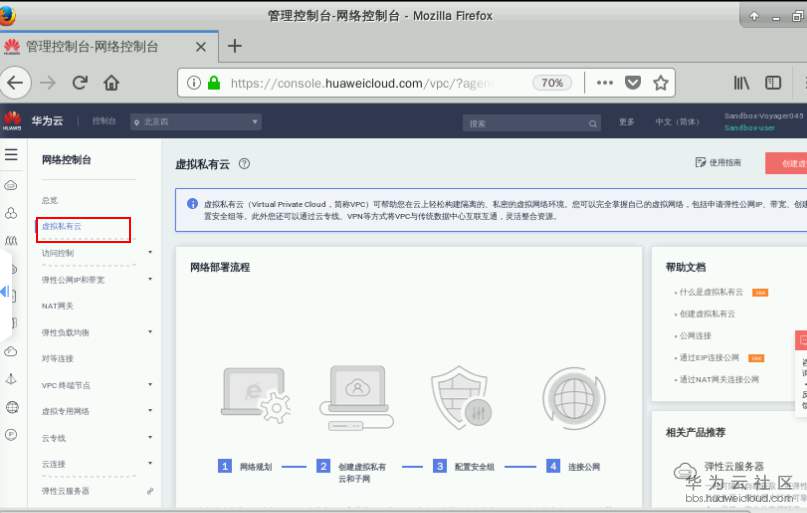The width and height of the screenshot is (807, 513).
Task: Bookmark this page with the star icon
Action: pyautogui.click(x=660, y=82)
